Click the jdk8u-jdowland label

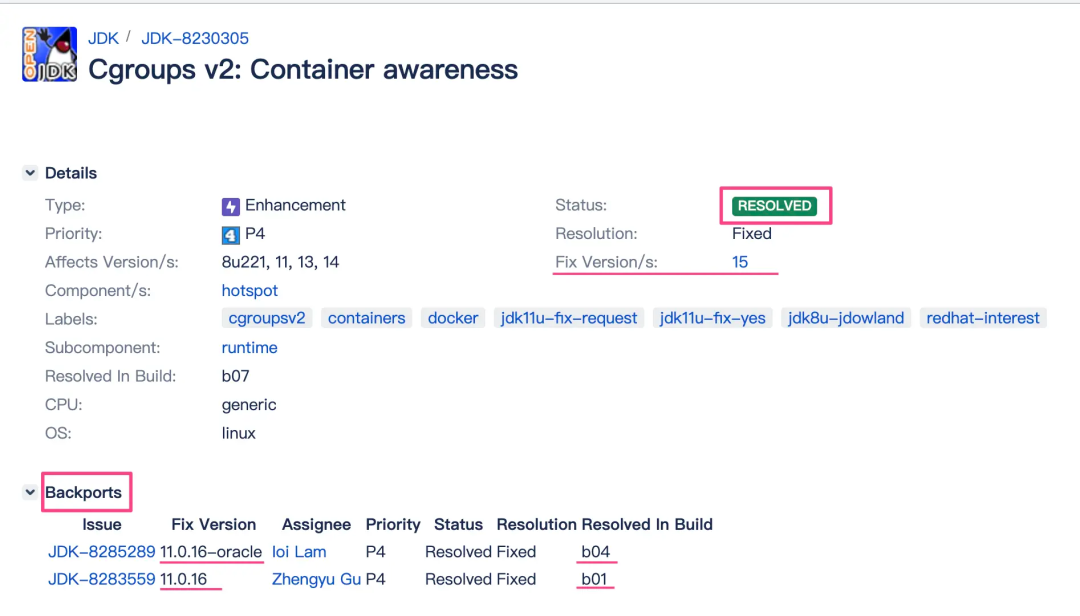click(846, 318)
